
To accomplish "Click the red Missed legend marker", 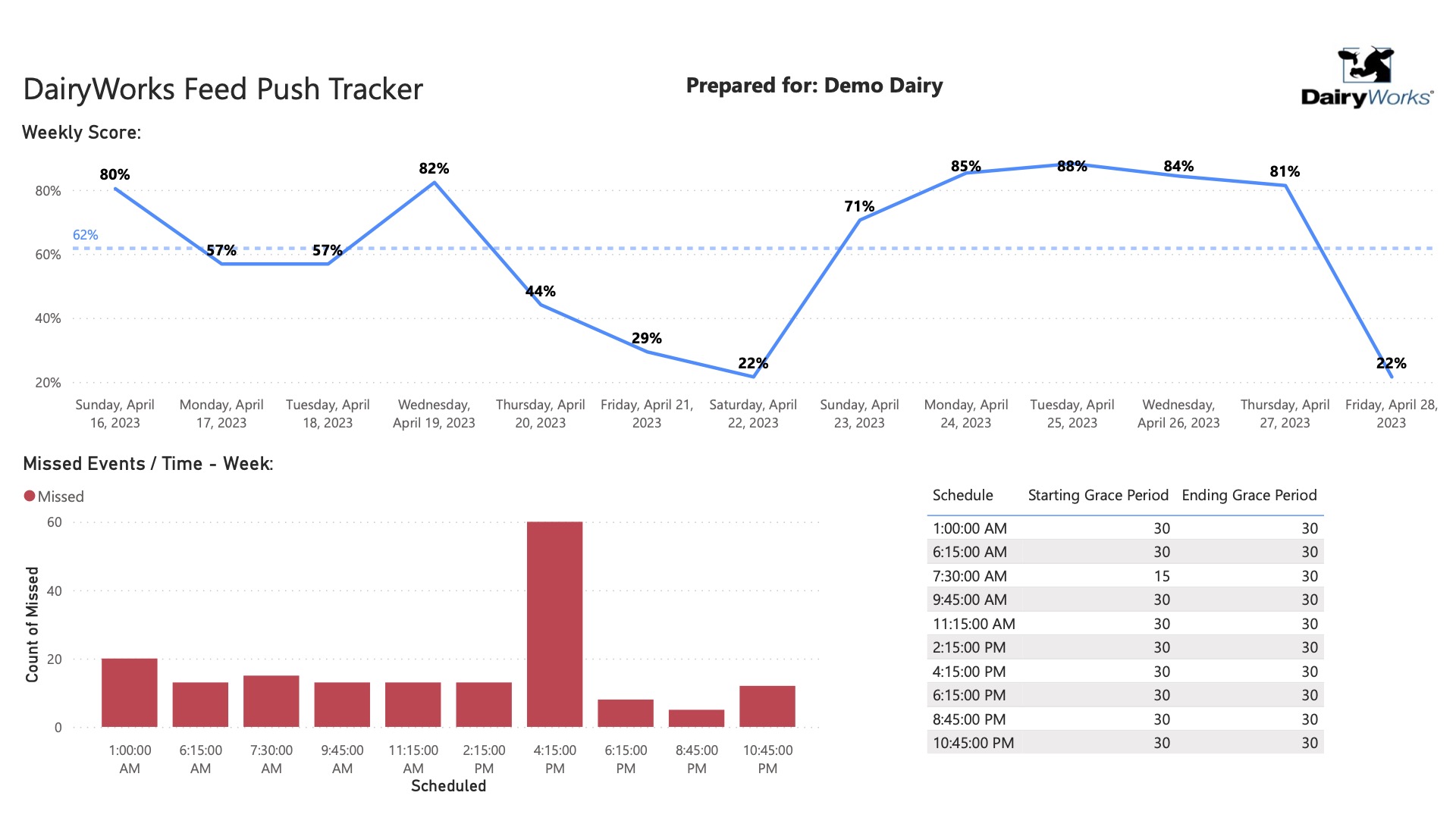I will coord(30,496).
